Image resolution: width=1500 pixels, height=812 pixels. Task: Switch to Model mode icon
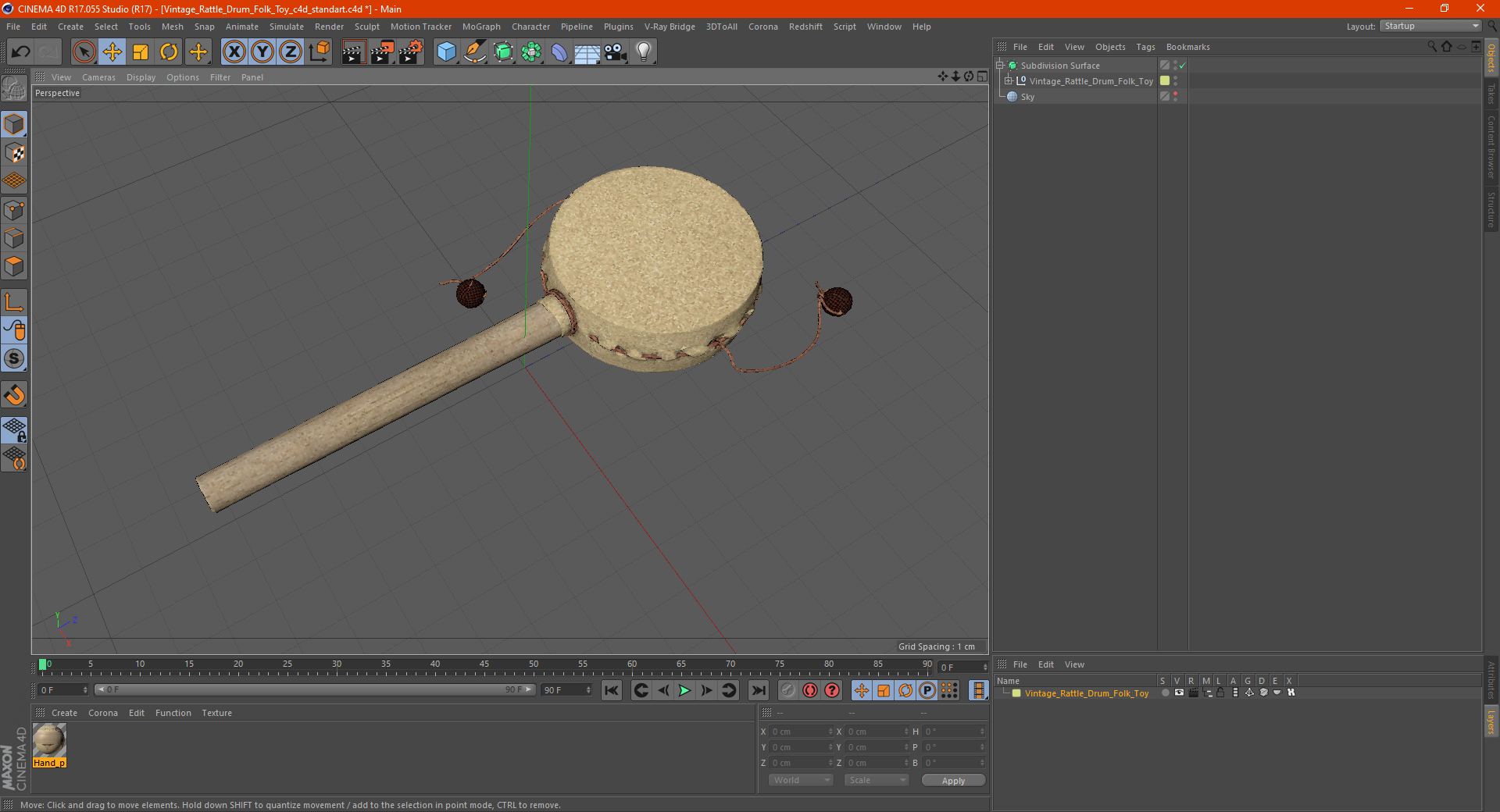pyautogui.click(x=15, y=125)
